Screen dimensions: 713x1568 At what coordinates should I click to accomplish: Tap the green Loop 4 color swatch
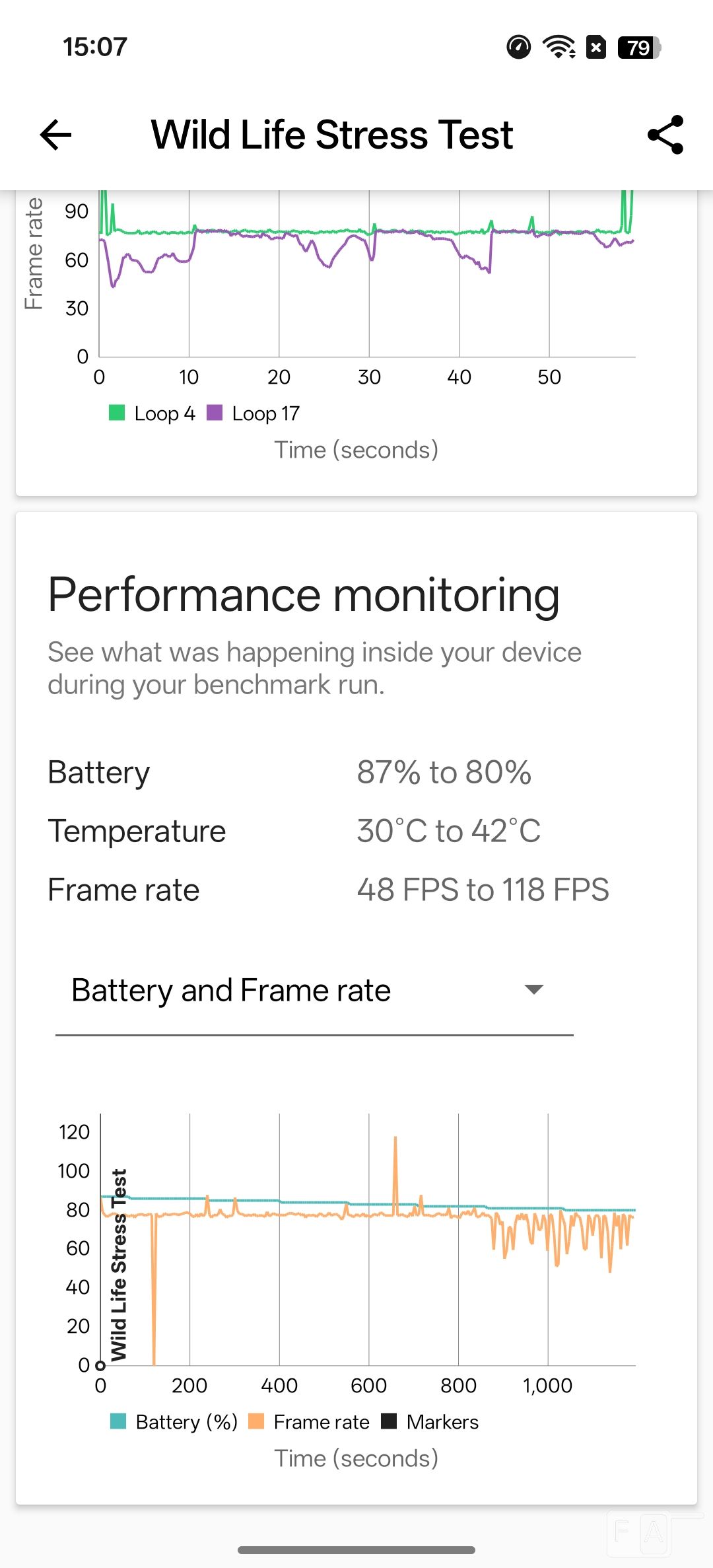click(x=117, y=413)
